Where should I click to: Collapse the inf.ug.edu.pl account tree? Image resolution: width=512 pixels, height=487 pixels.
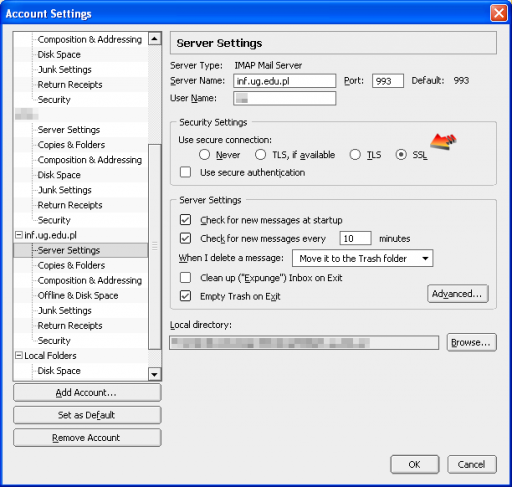point(19,235)
